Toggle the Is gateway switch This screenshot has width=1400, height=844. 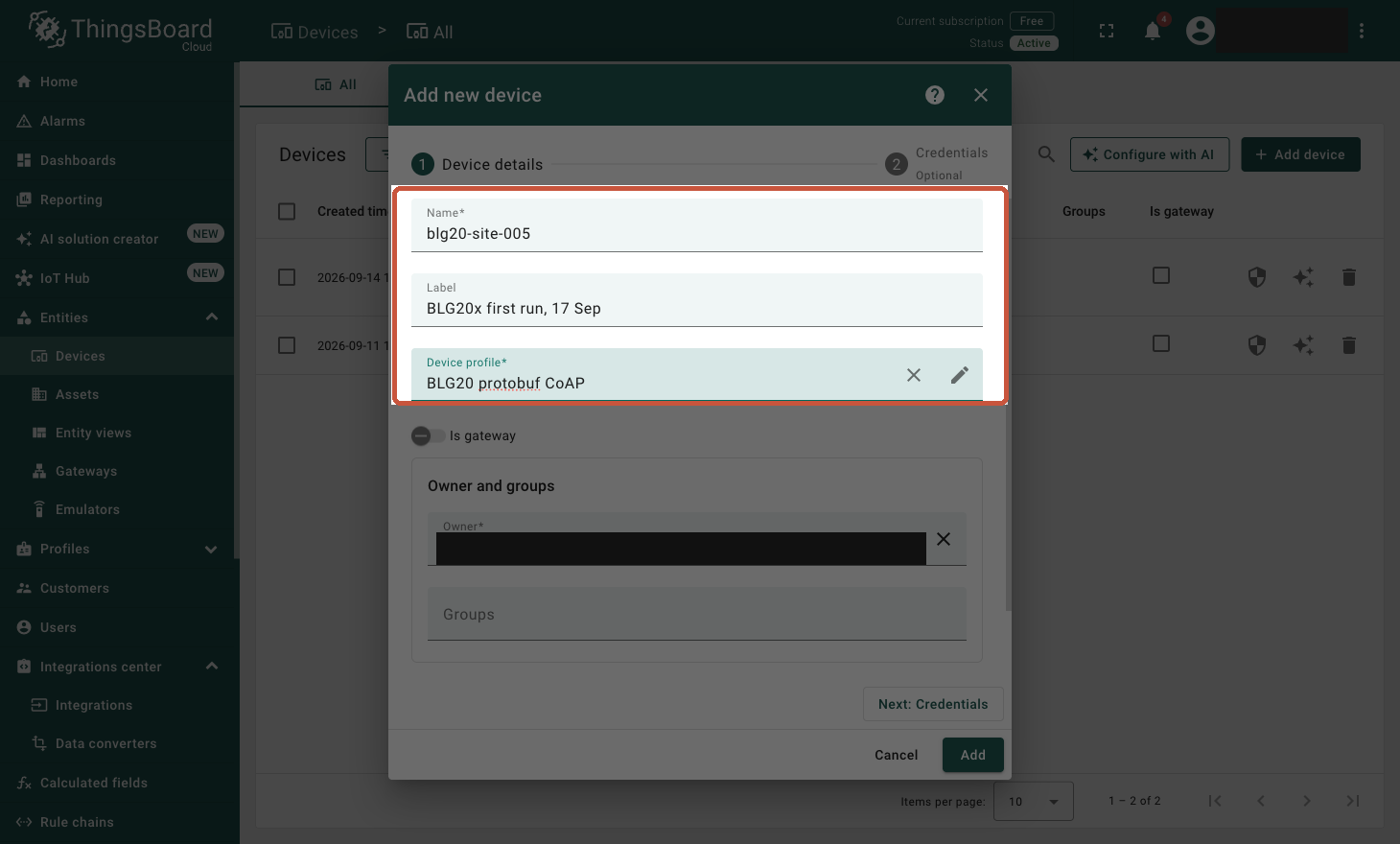point(429,435)
